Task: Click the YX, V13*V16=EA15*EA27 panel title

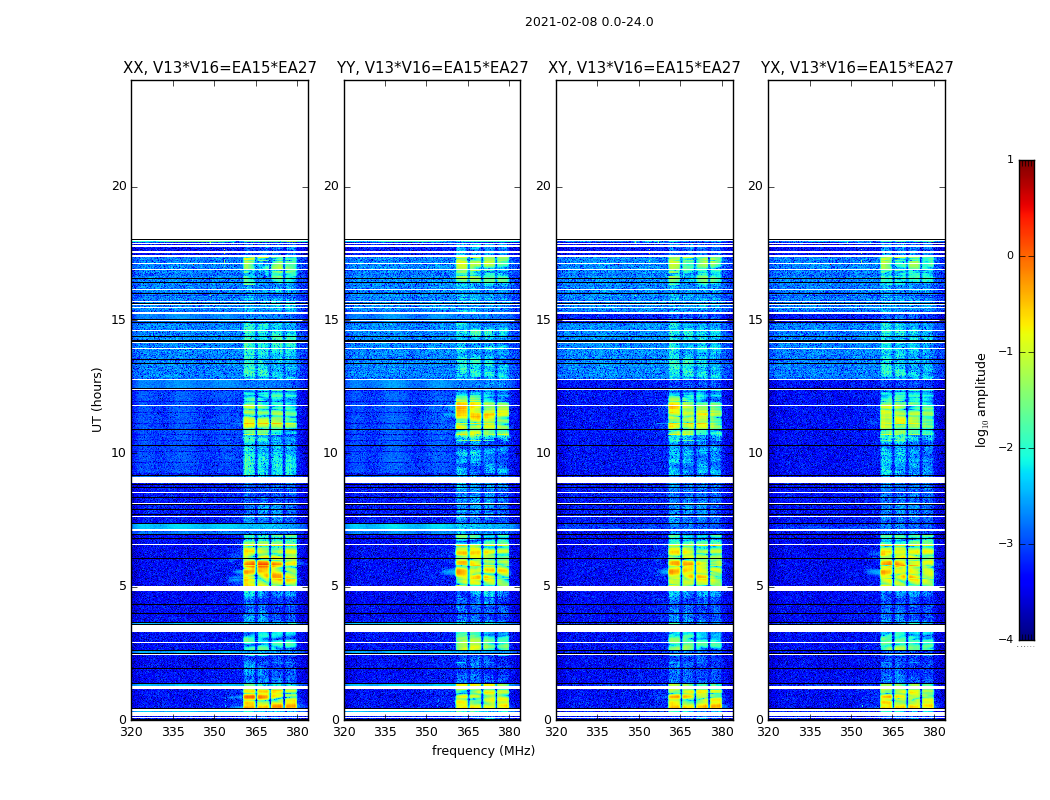Action: pyautogui.click(x=856, y=68)
